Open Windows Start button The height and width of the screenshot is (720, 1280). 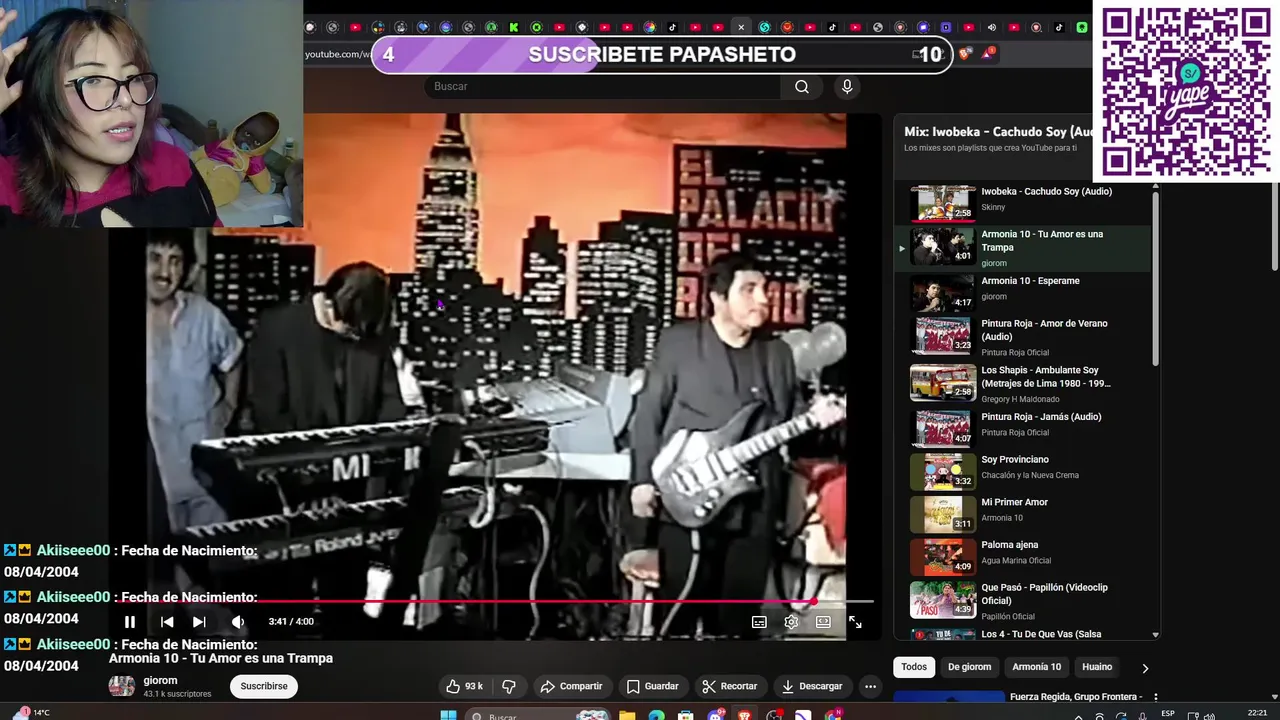[449, 715]
